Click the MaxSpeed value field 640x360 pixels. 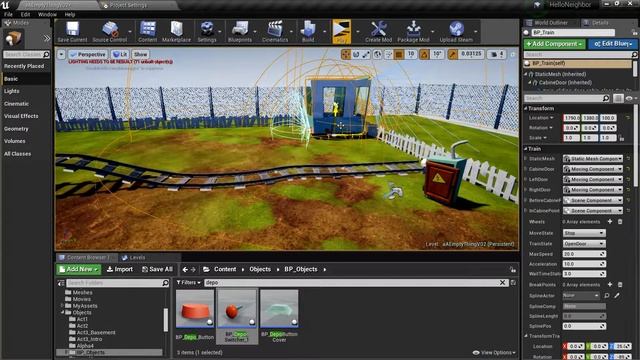[x=584, y=254]
